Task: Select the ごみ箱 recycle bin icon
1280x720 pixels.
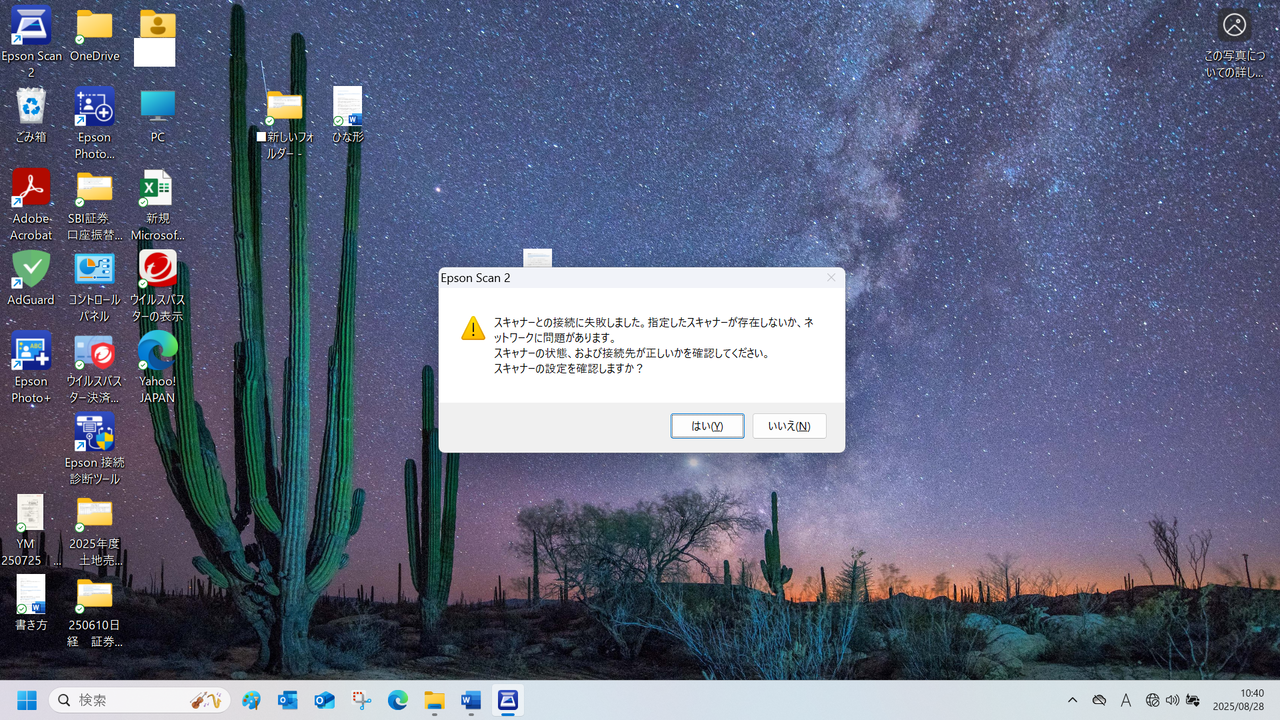Action: pos(31,116)
